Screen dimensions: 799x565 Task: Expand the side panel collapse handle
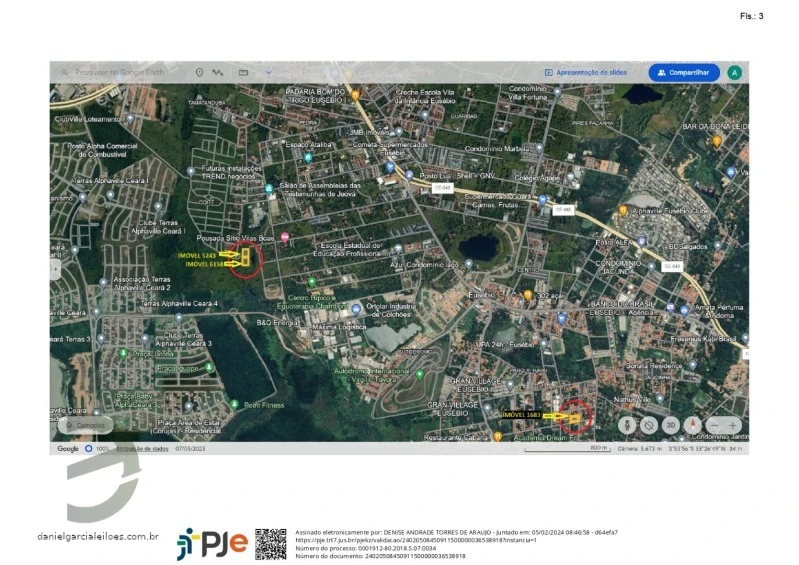pos(55,269)
